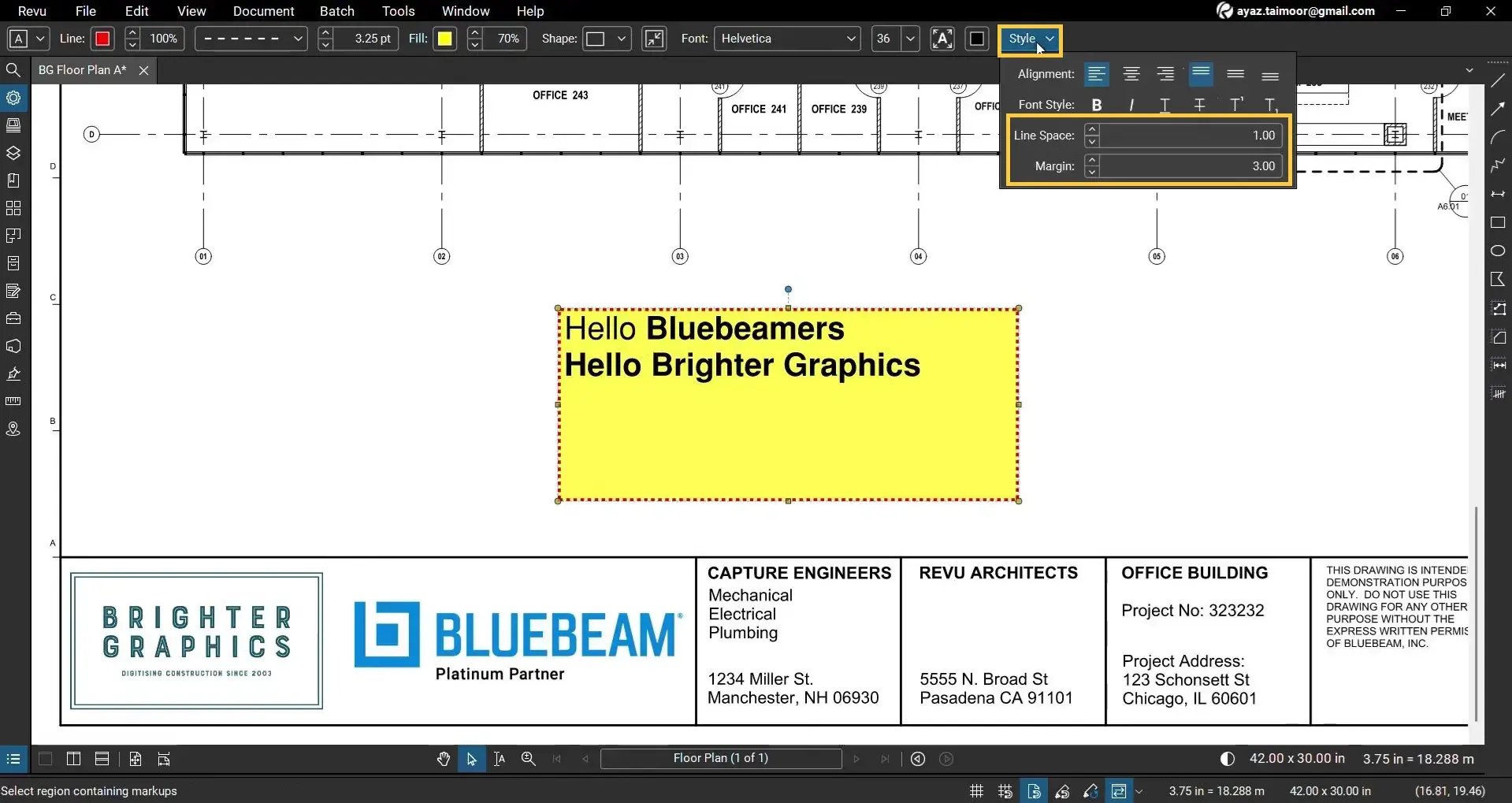Open the Search panel in sidebar
Image resolution: width=1512 pixels, height=803 pixels.
click(13, 69)
